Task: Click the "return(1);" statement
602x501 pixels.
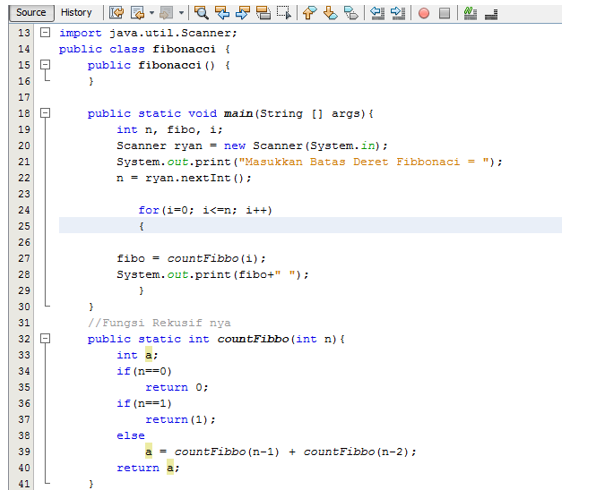Action: click(x=180, y=420)
